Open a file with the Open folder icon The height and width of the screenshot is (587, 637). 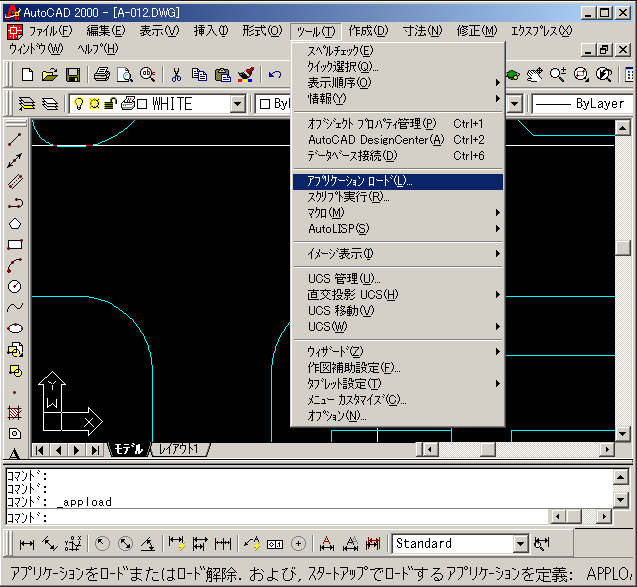(50, 75)
